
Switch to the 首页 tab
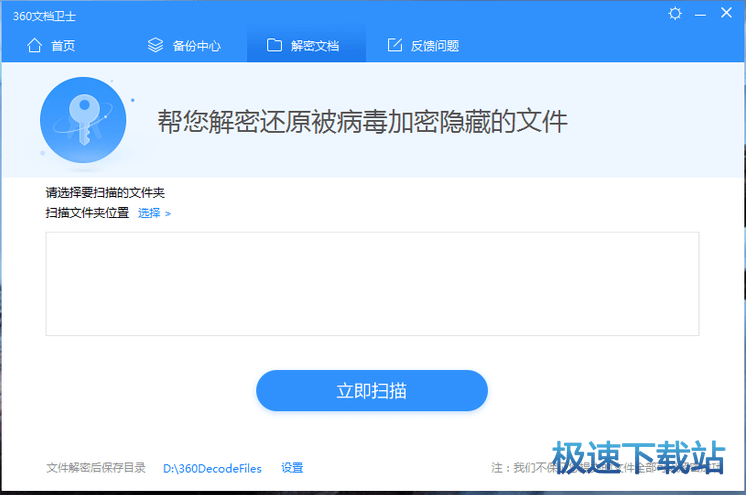[x=63, y=46]
